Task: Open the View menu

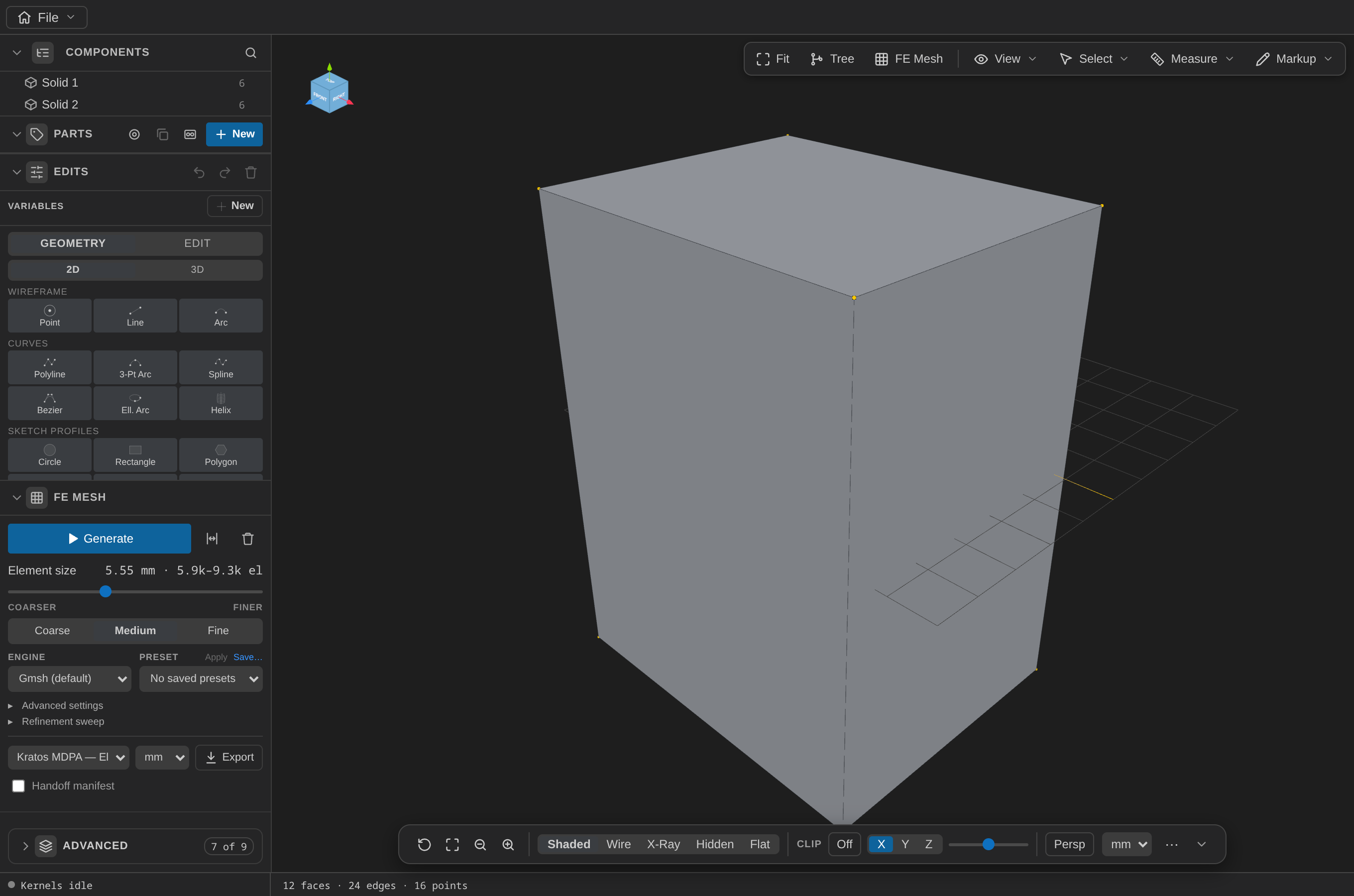Action: (x=1005, y=59)
